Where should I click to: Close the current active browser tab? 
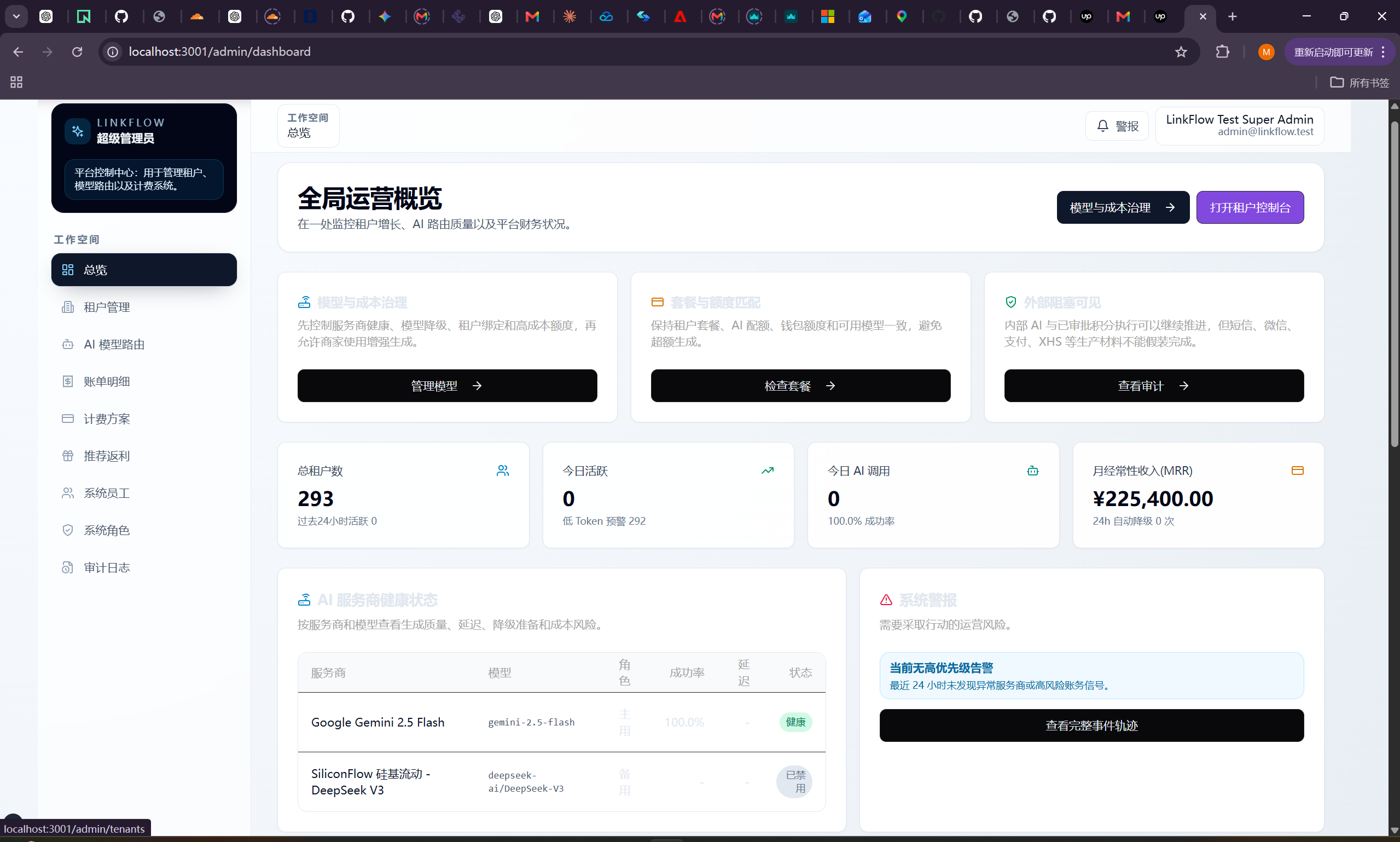point(1203,16)
